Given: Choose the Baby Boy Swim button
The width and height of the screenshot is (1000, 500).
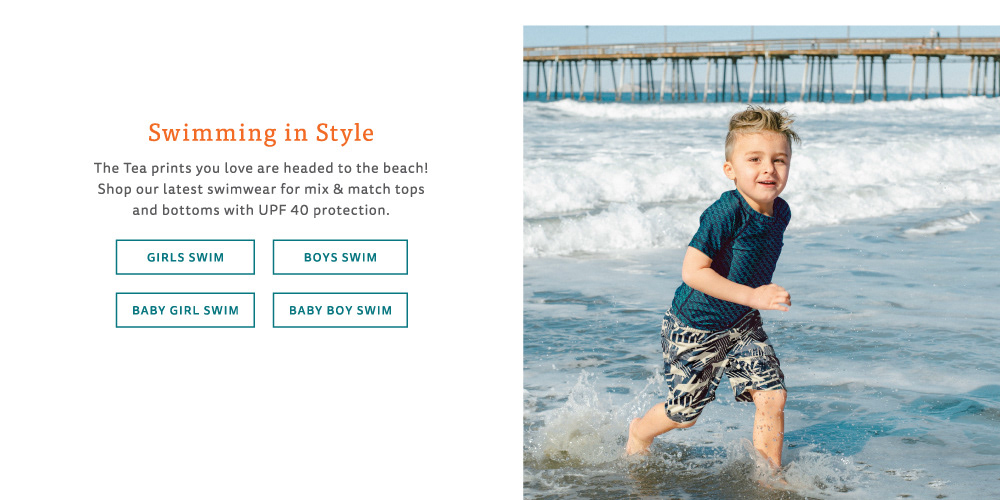Looking at the screenshot, I should point(340,310).
